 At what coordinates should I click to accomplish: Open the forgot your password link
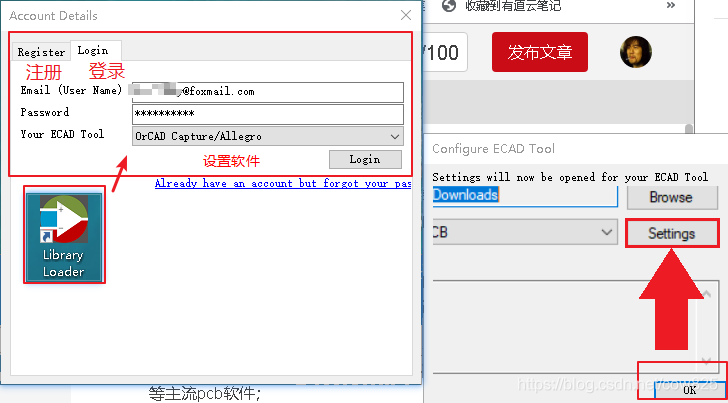(x=283, y=183)
